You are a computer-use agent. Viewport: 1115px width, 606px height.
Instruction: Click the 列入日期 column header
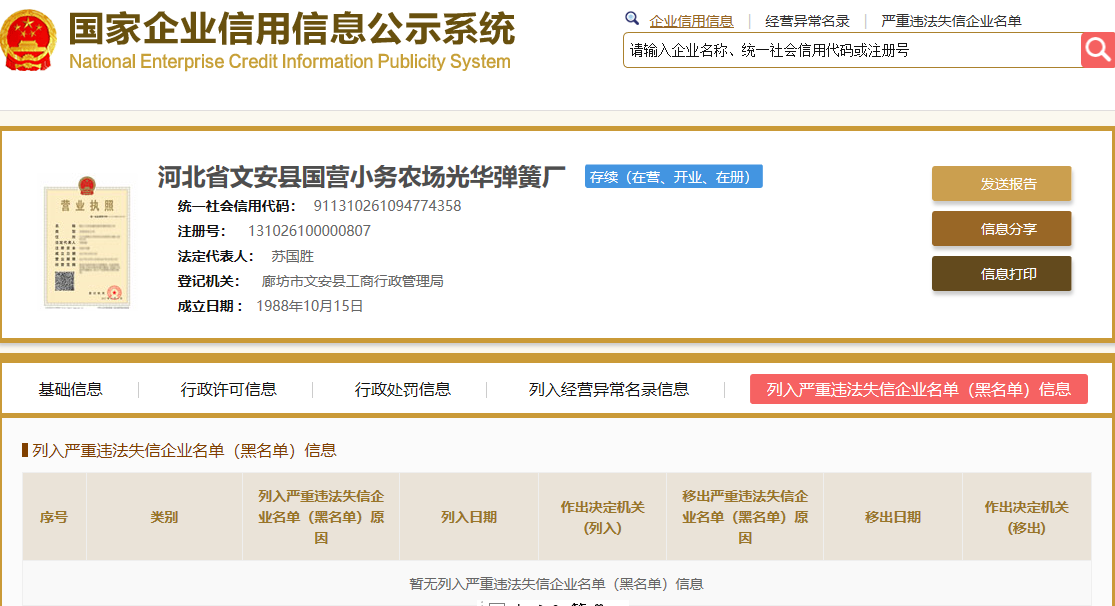coord(469,517)
